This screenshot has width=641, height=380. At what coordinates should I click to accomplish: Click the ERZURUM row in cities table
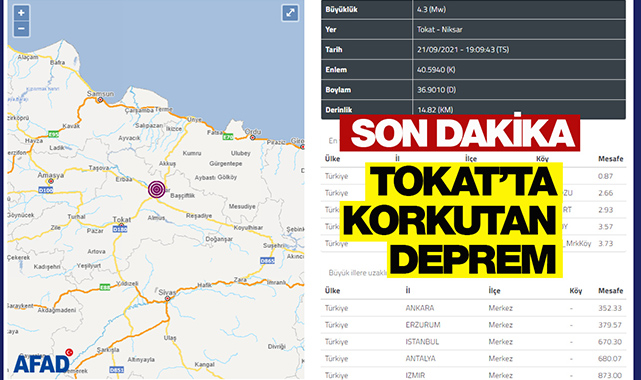click(473, 325)
